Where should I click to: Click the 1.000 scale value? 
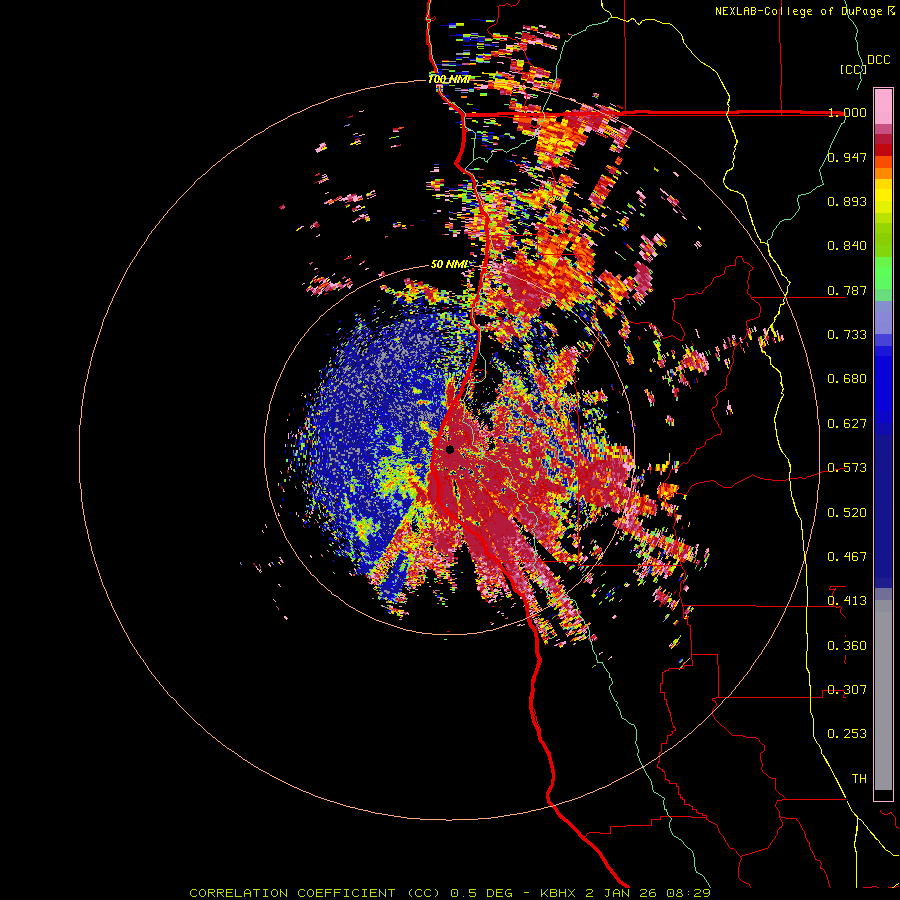tap(847, 112)
